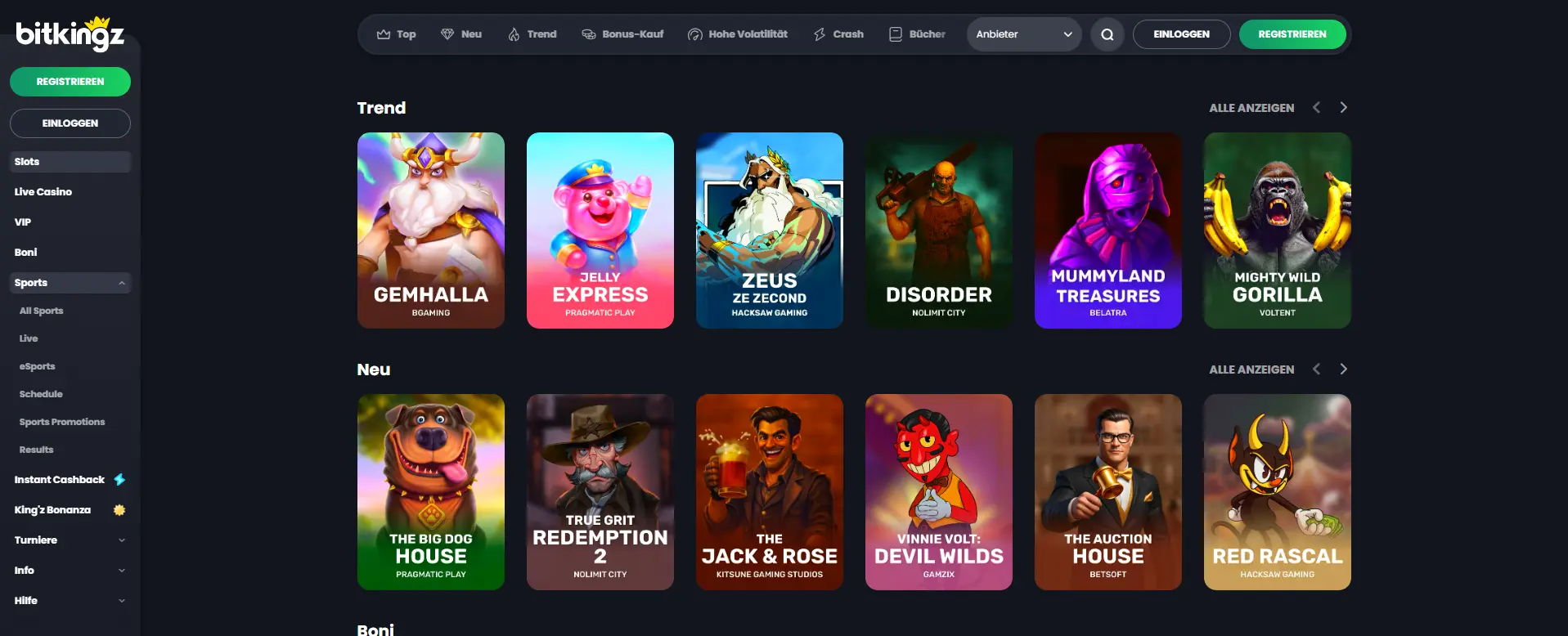Image resolution: width=1568 pixels, height=636 pixels.
Task: Open Results submenu item
Action: (x=37, y=450)
